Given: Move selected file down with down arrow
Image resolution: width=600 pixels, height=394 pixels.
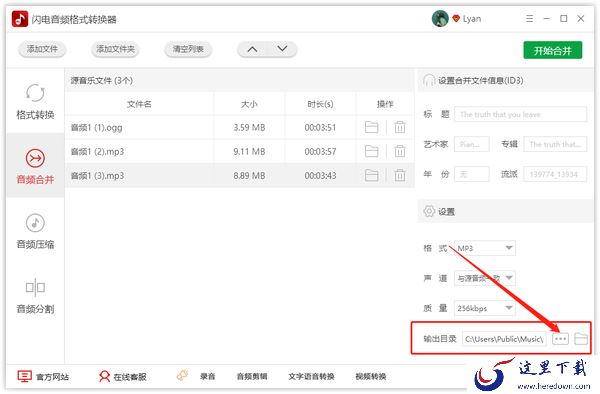Looking at the screenshot, I should 282,49.
